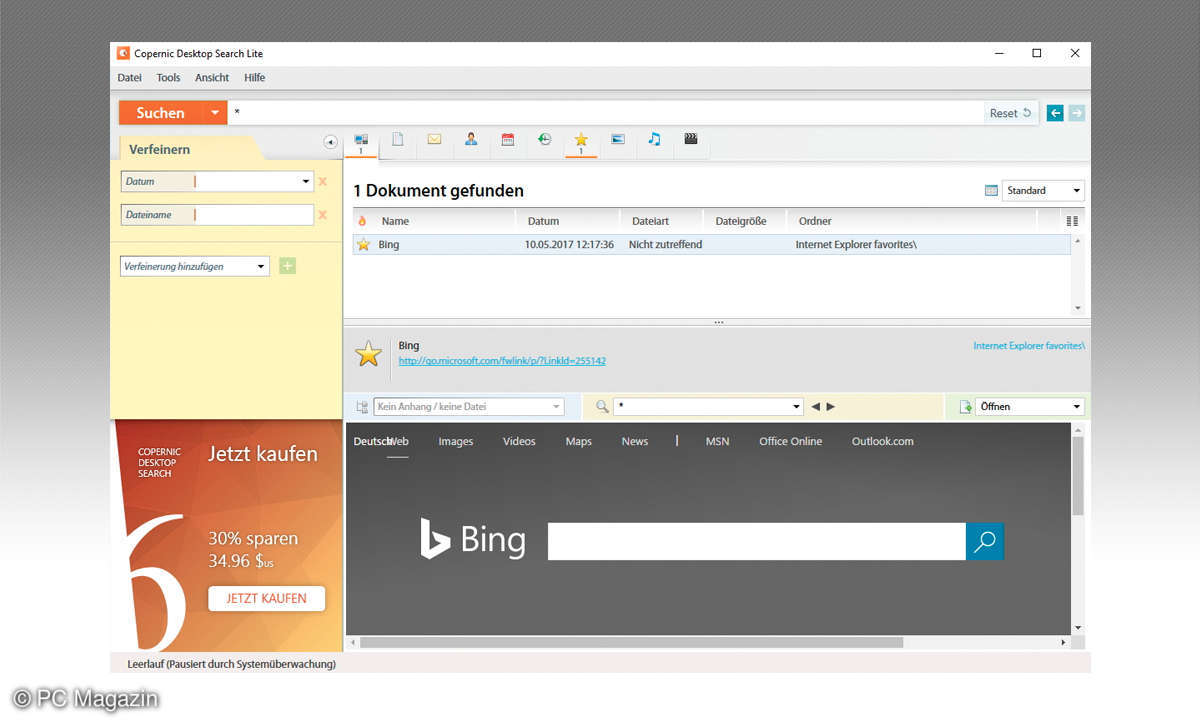Click the JETZT KAUFEN button in ad

pos(267,598)
